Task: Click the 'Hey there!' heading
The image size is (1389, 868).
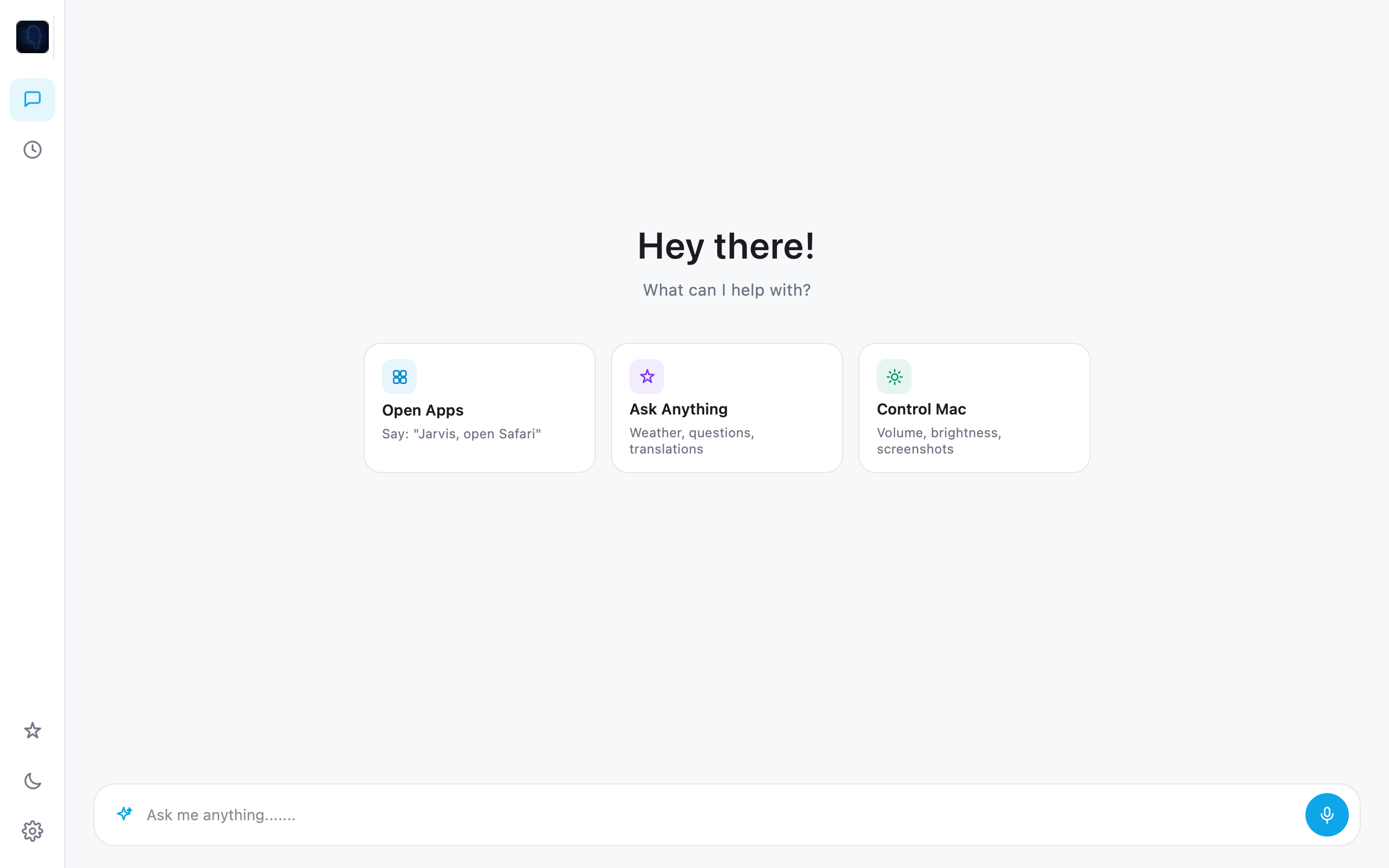Action: click(x=726, y=246)
